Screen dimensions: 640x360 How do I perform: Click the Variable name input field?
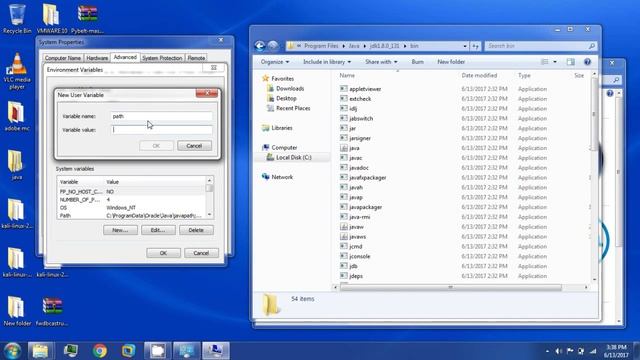162,116
